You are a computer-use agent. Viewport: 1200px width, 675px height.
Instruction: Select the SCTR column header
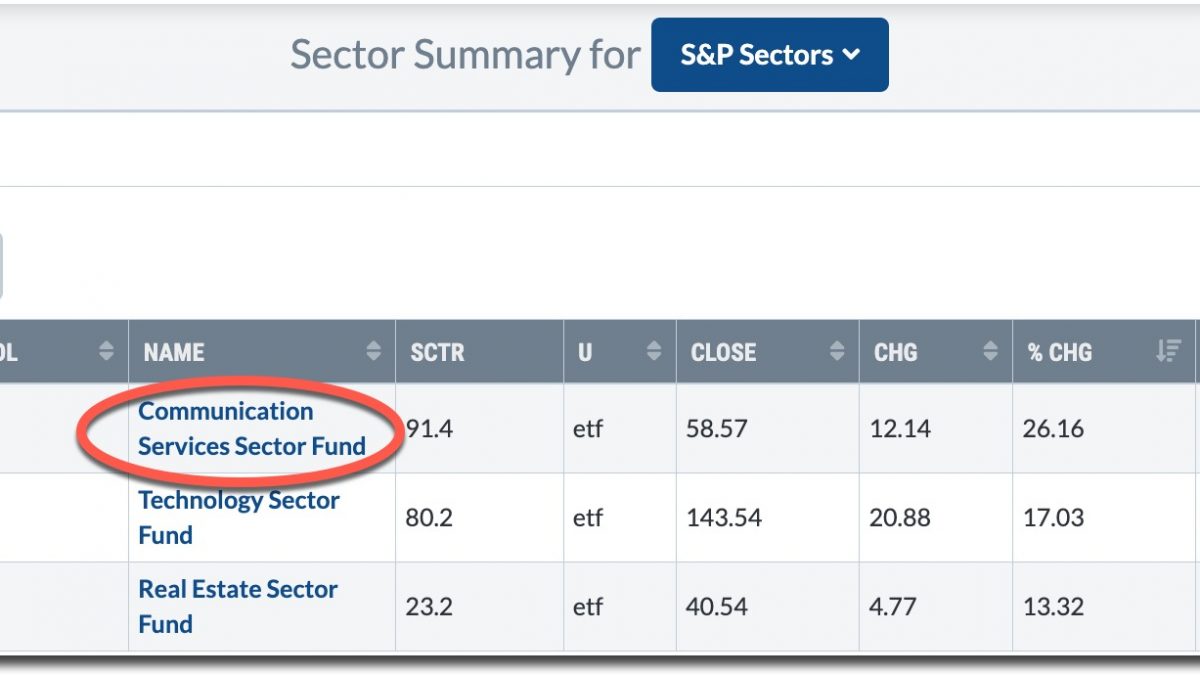480,352
